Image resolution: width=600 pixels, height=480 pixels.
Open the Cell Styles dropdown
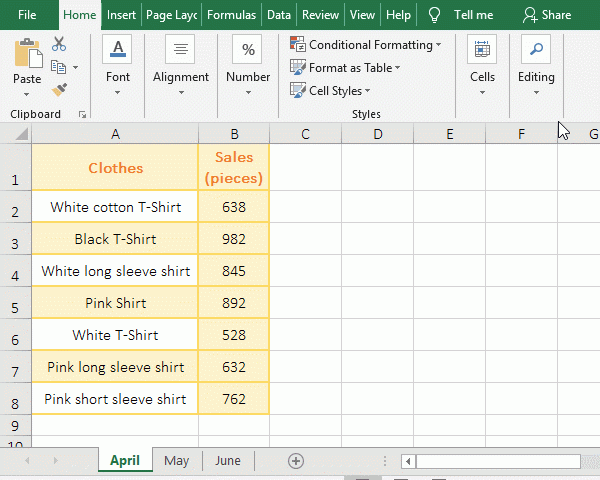(367, 91)
